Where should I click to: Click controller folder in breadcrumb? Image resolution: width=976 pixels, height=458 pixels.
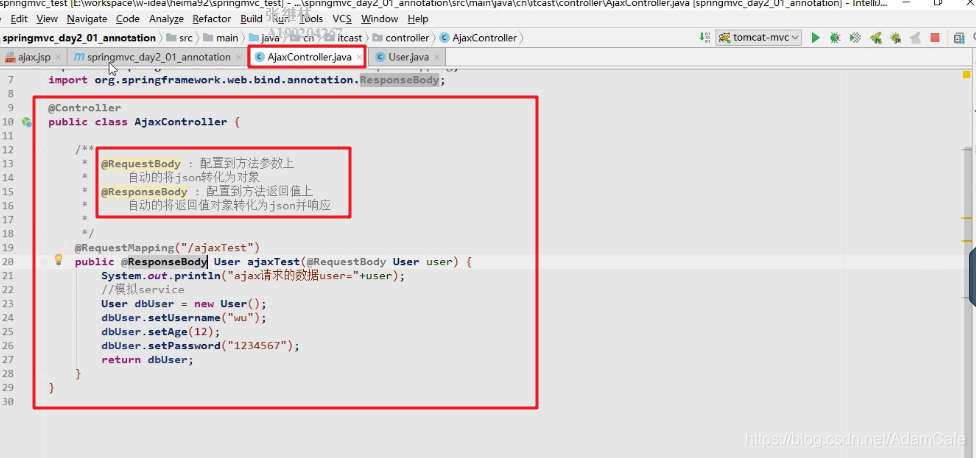(x=401, y=38)
